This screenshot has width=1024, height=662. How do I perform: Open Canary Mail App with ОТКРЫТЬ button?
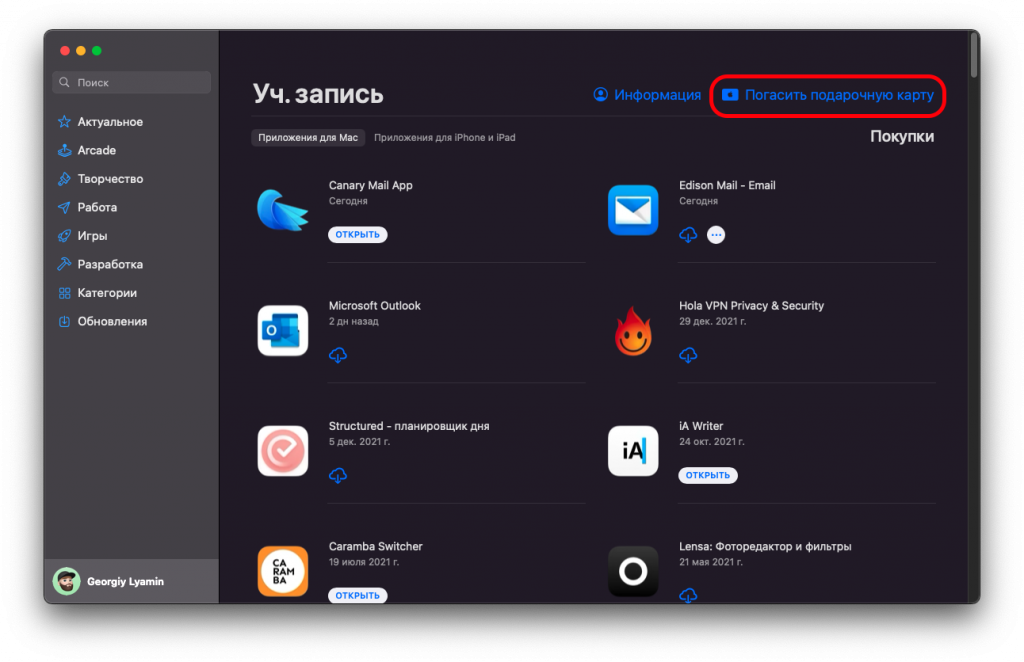(357, 234)
